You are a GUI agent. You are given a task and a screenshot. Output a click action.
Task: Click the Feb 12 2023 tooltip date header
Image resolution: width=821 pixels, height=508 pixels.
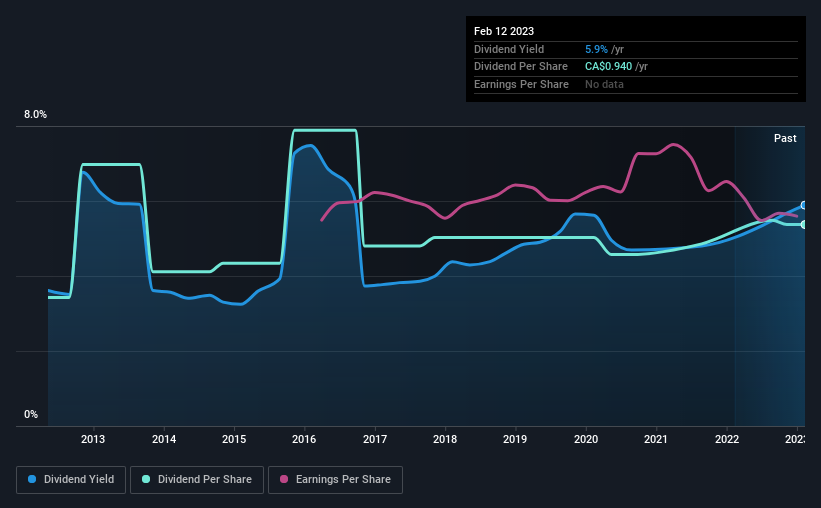504,31
